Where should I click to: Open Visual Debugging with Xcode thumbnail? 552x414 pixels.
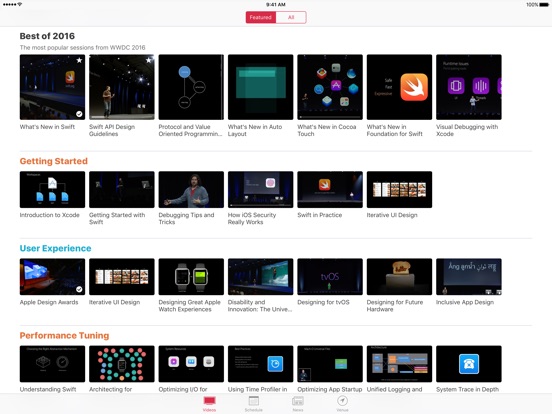click(x=469, y=87)
